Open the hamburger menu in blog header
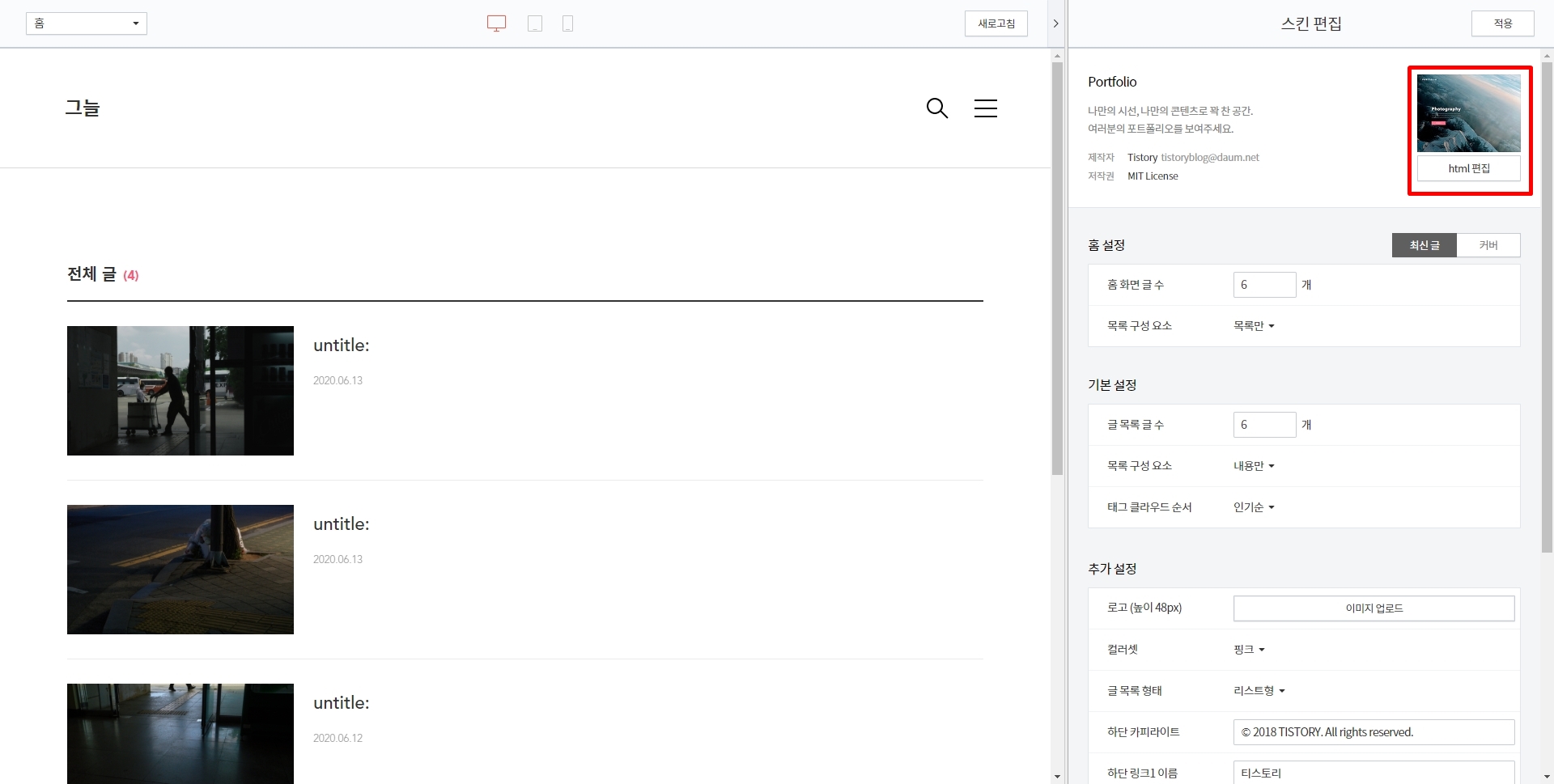Image resolution: width=1554 pixels, height=784 pixels. click(985, 108)
